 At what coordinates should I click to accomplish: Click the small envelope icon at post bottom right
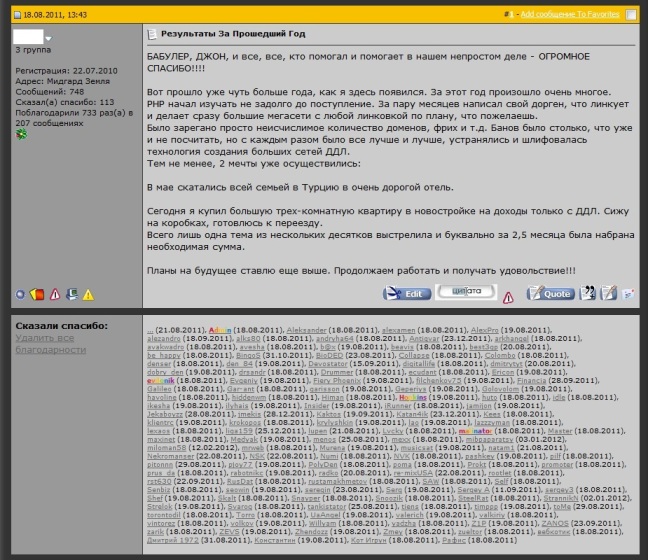coord(628,294)
